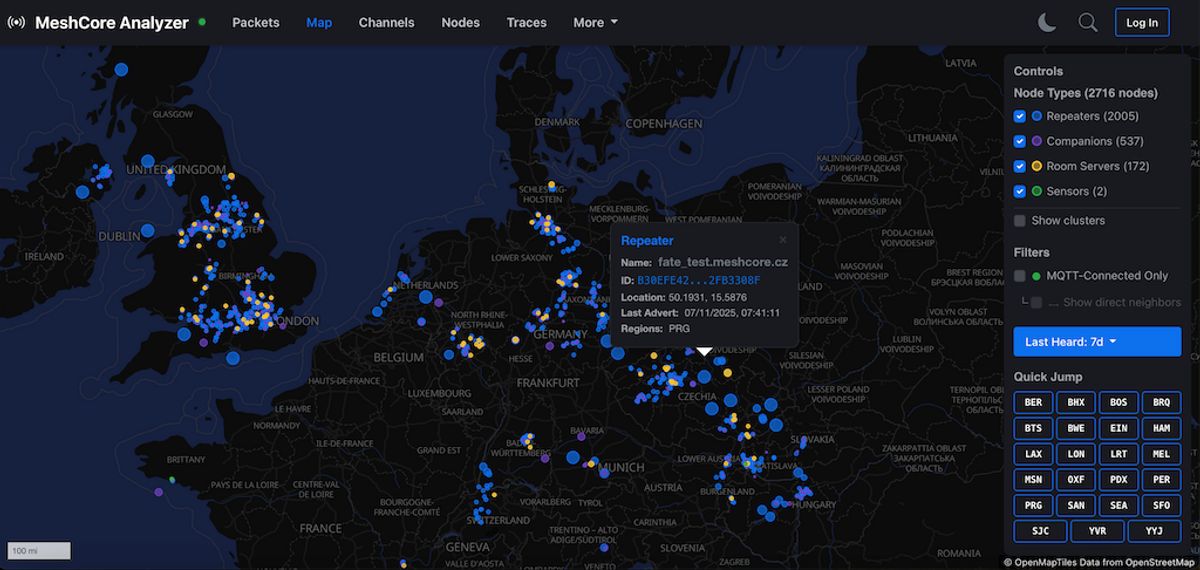The image size is (1200, 570).
Task: Click the purple Companions color dot
Action: click(1037, 141)
